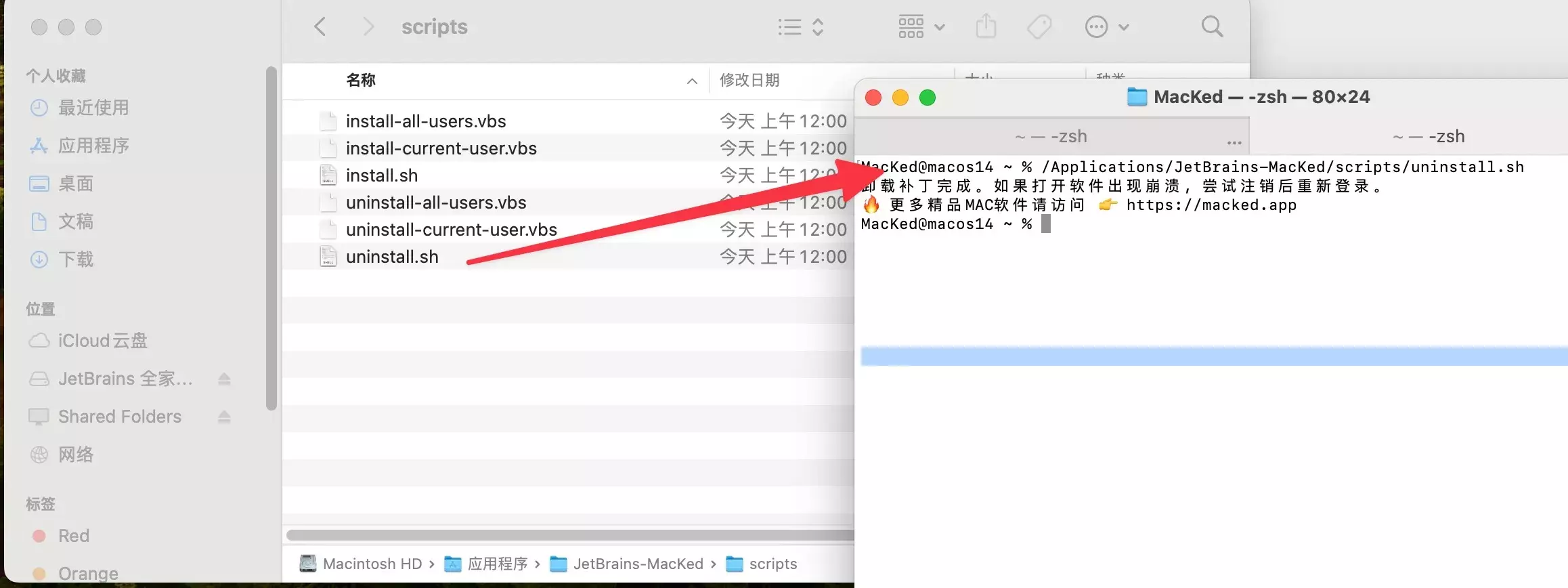1568x588 pixels.
Task: Select uninstall-all-users.vbs file
Action: 436,203
